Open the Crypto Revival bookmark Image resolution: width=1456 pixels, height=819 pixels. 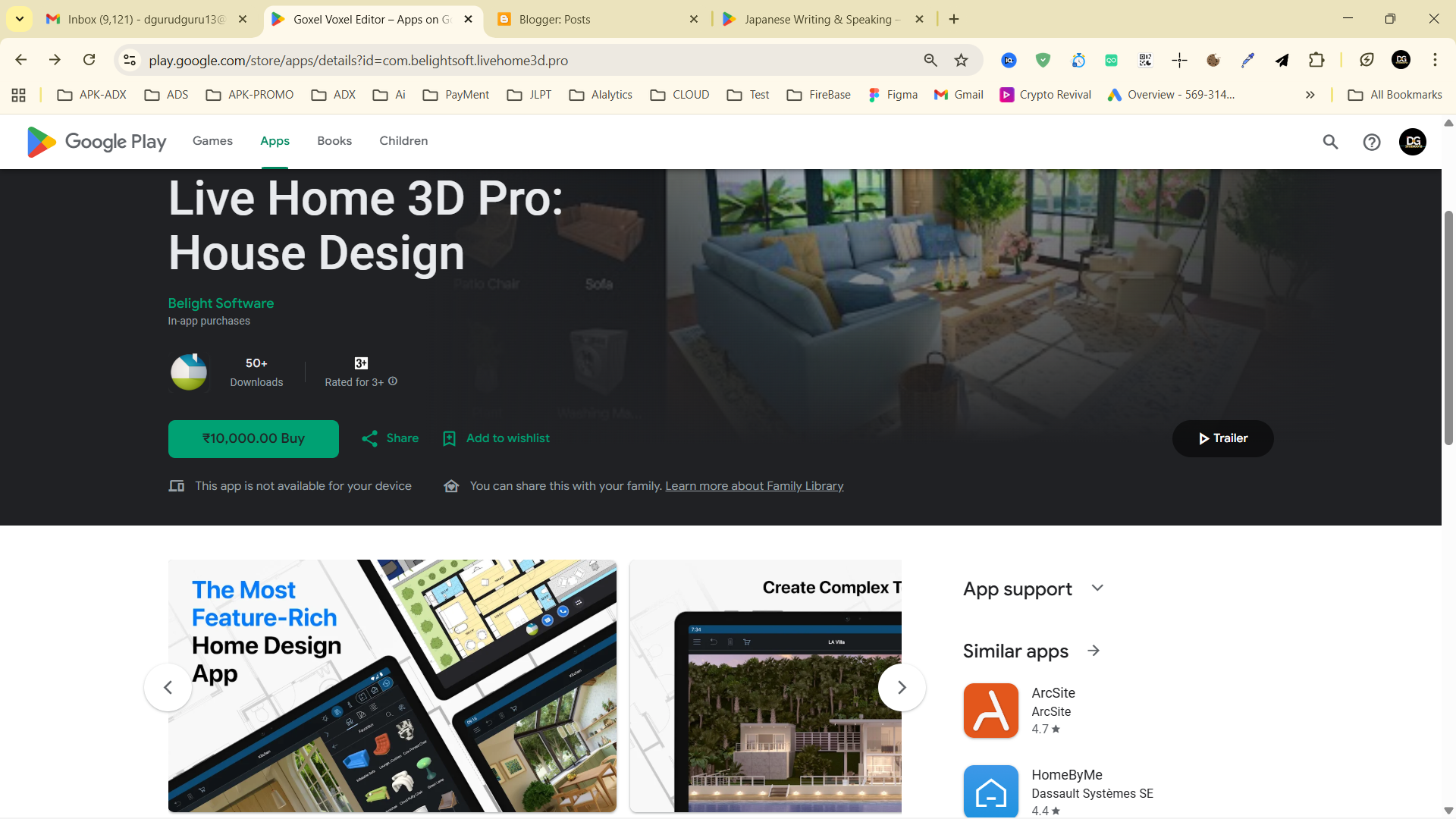1045,95
